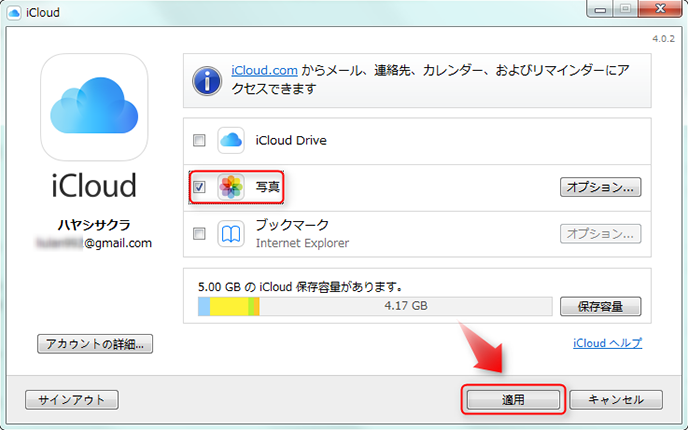Click the 5.00 GB storage text

click(301, 287)
